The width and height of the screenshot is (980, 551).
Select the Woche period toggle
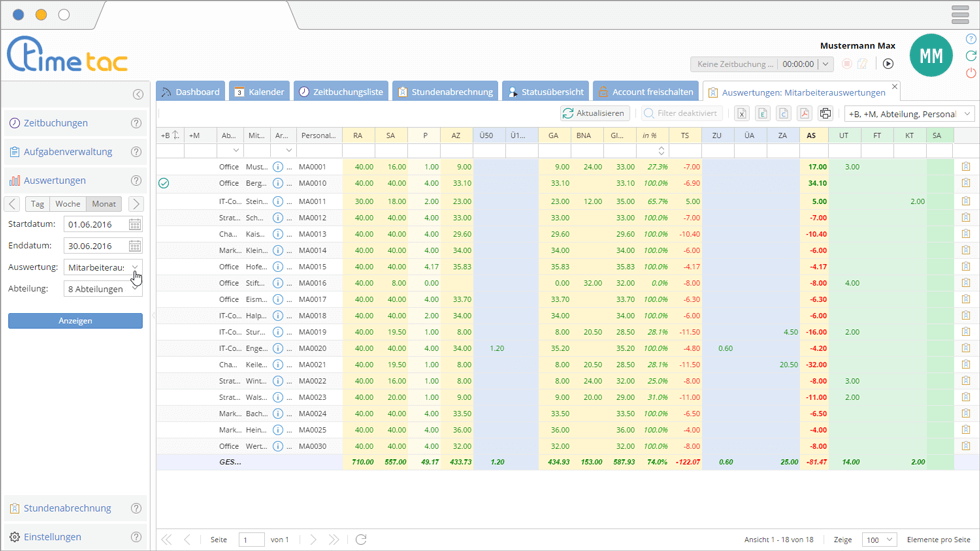pos(68,204)
